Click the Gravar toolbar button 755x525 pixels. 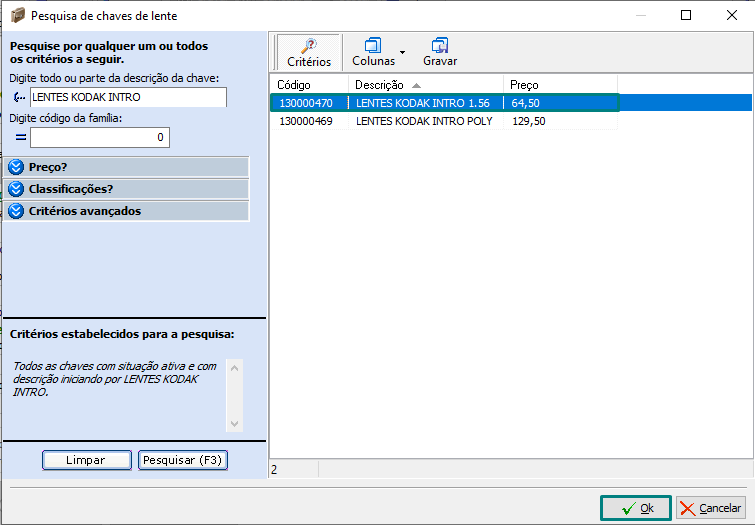coord(440,52)
